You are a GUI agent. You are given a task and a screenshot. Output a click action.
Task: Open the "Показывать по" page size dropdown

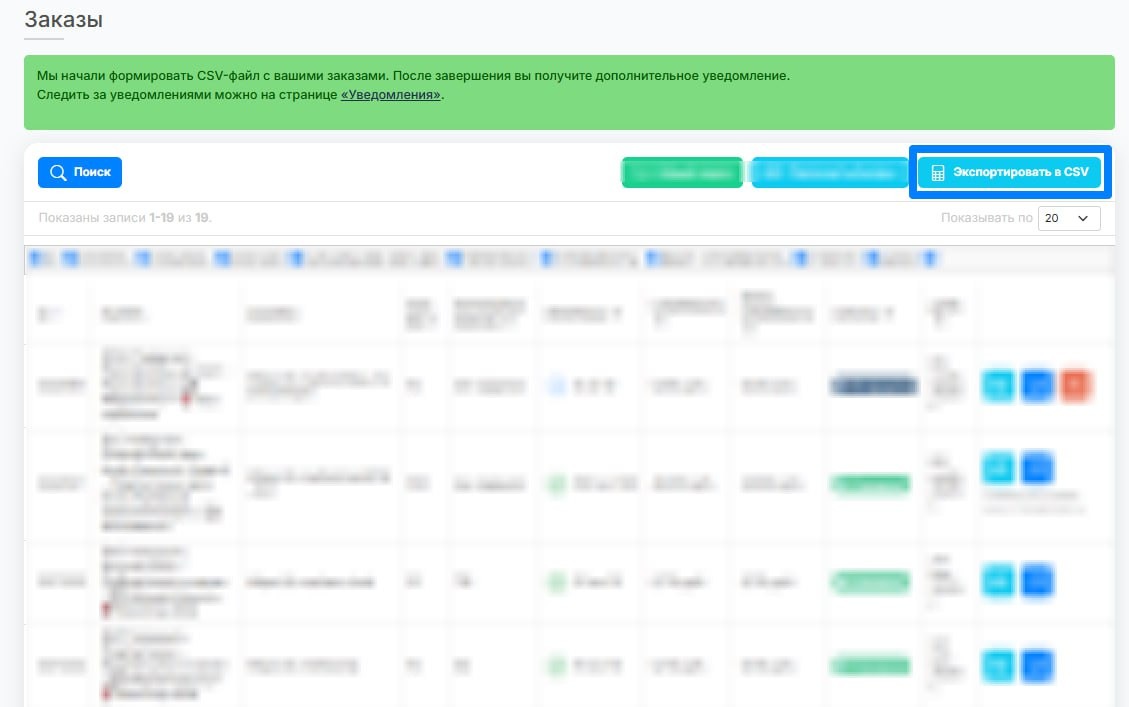(x=1069, y=218)
